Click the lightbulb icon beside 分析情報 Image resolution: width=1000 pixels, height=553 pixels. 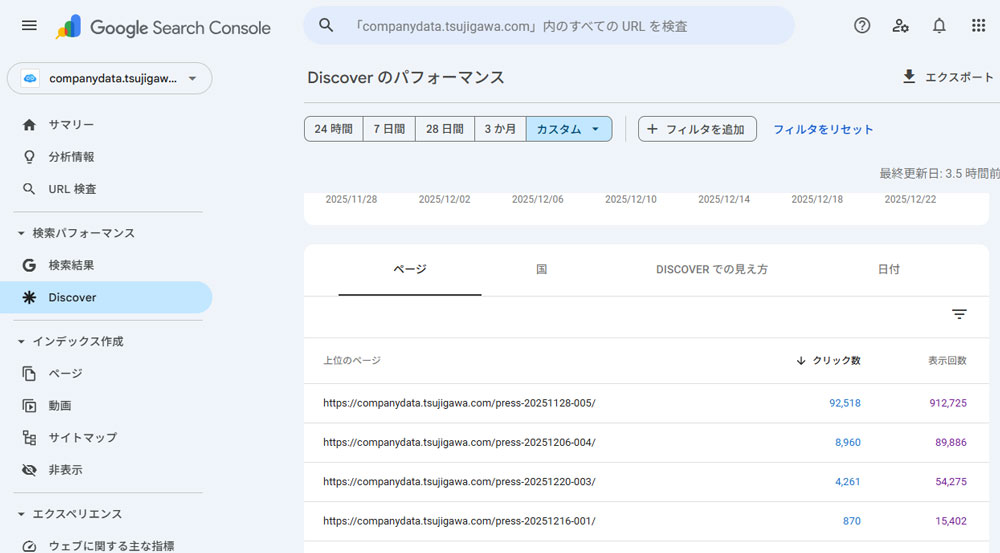(x=29, y=157)
